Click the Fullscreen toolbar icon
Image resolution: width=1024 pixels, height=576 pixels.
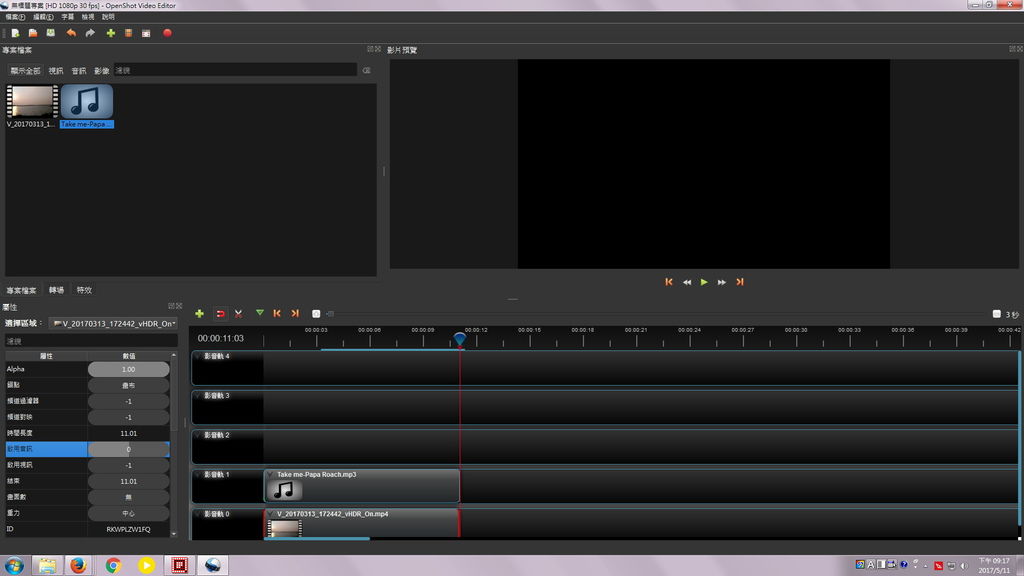click(146, 33)
